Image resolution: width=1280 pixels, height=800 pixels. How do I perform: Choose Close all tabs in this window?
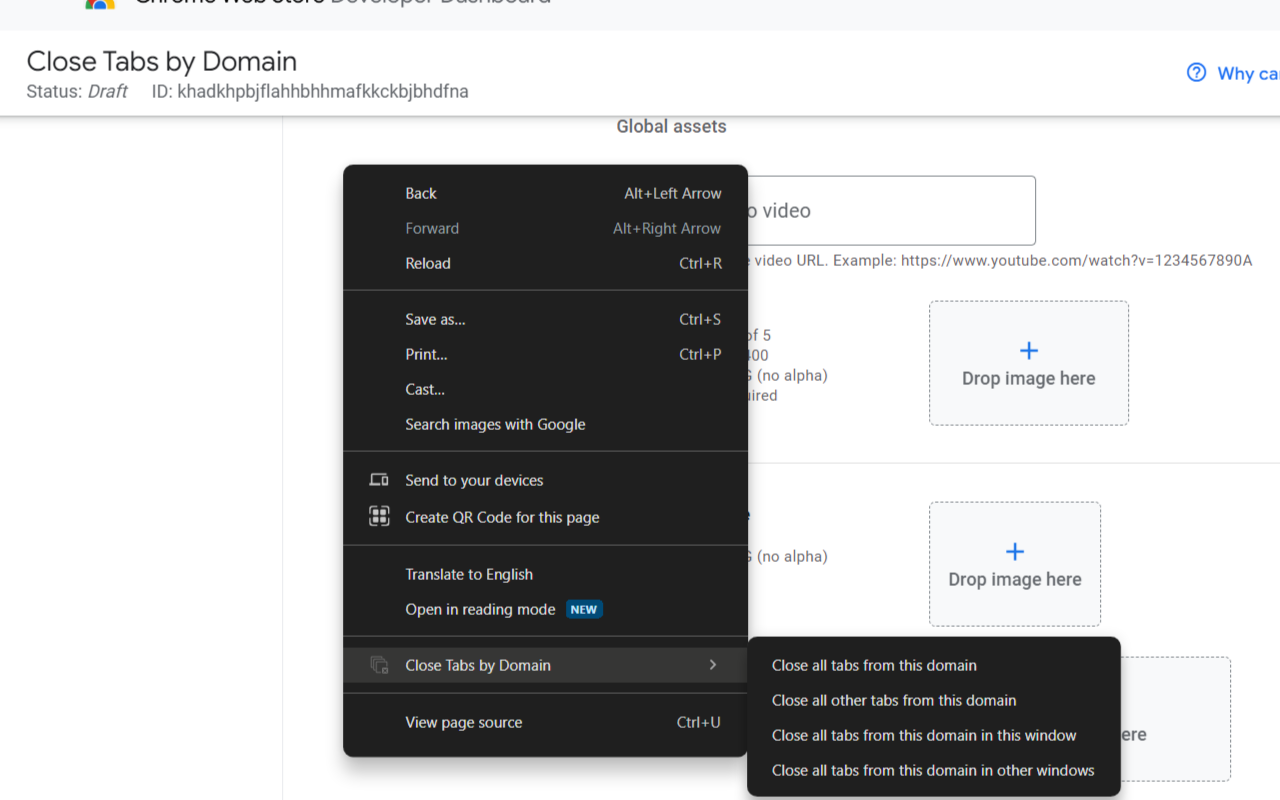(x=934, y=735)
